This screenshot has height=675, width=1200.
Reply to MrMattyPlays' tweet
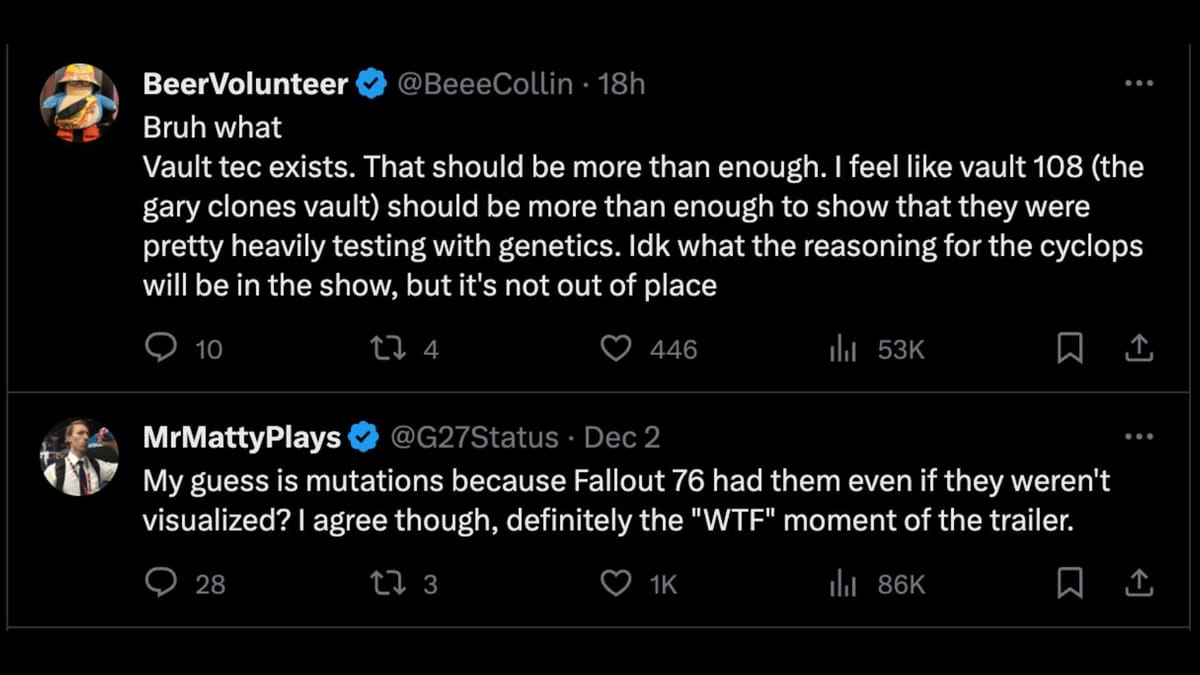click(161, 583)
